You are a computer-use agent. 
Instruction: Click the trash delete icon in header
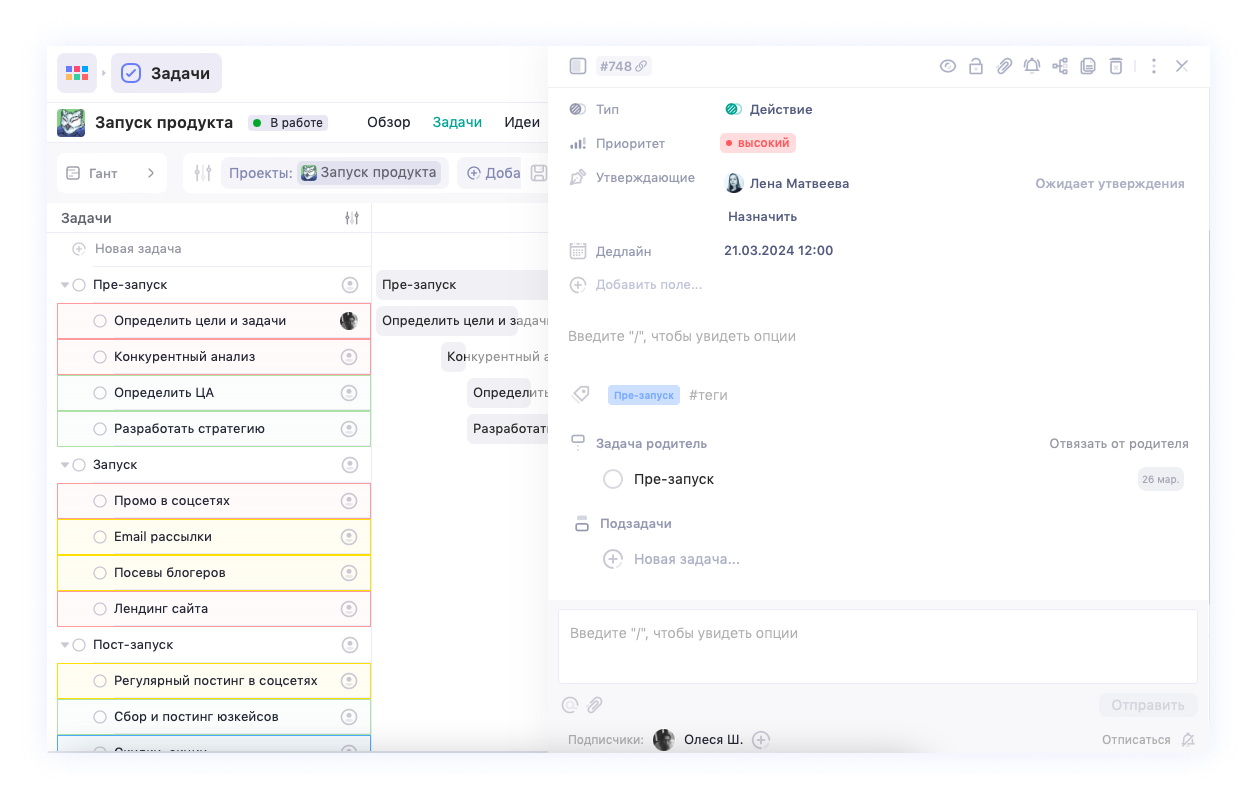[1116, 66]
